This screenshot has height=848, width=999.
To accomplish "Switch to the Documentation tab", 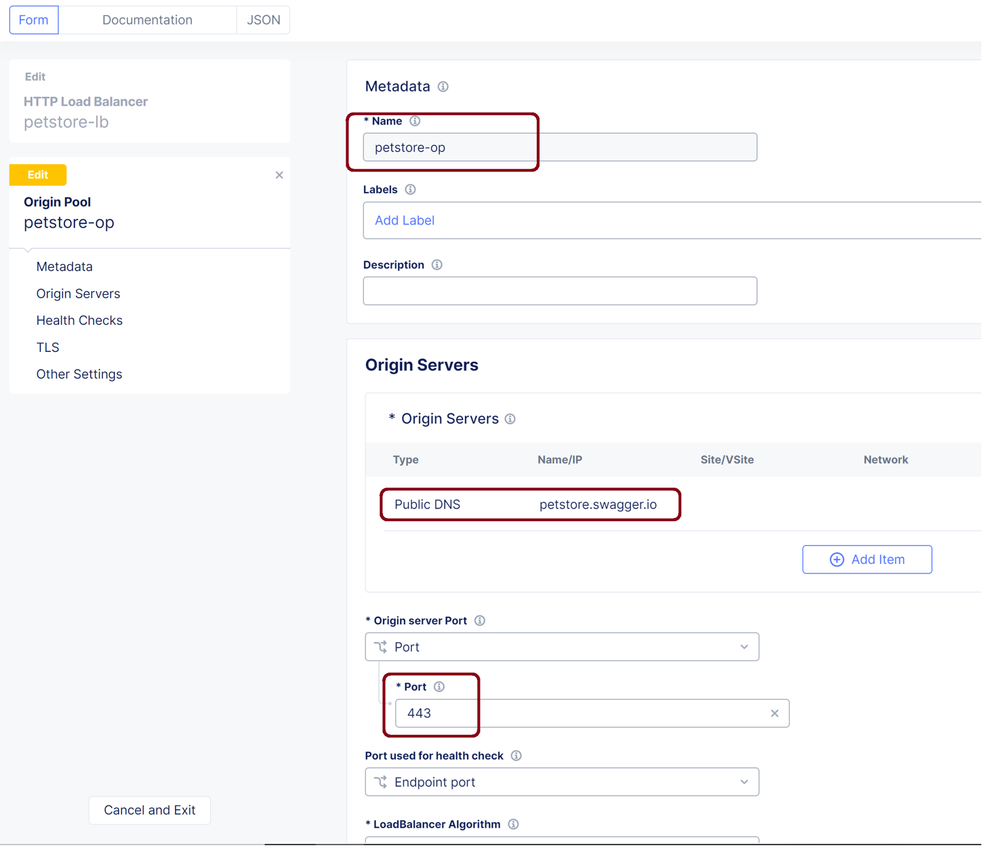I will [x=147, y=20].
